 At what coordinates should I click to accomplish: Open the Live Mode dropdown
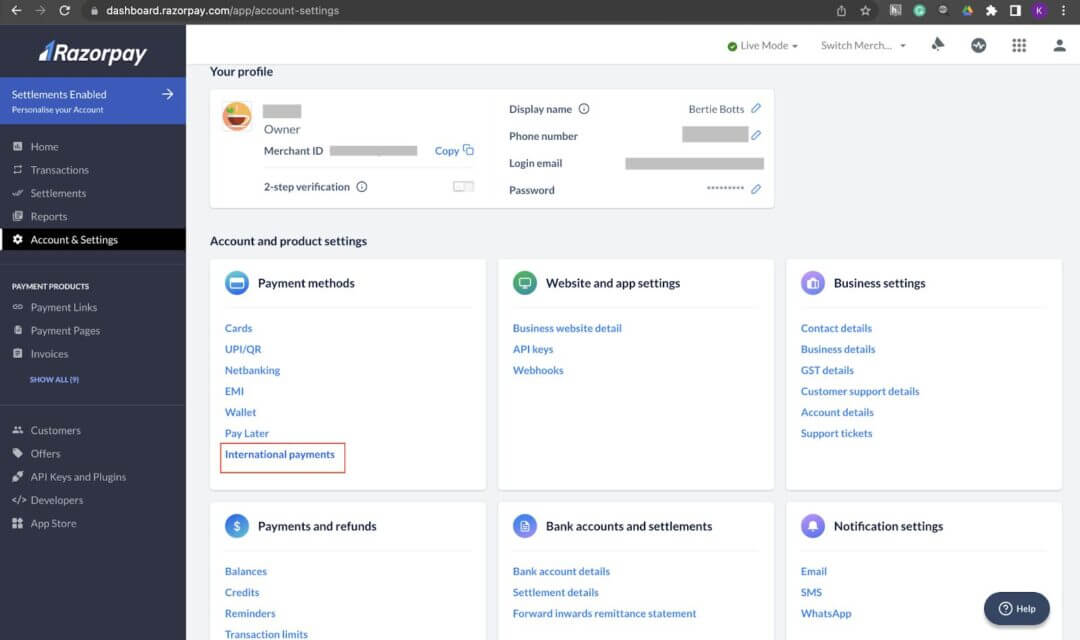(762, 46)
